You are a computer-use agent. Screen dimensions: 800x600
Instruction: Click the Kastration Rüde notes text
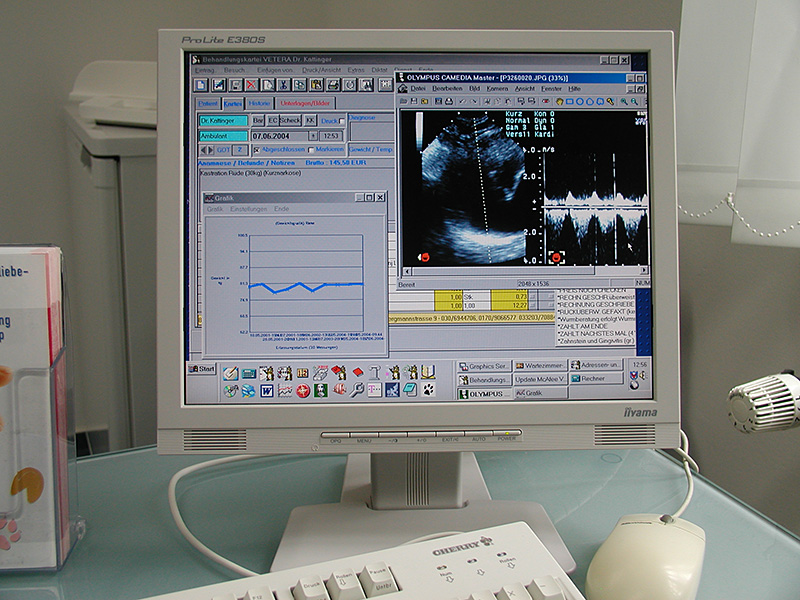[251, 173]
